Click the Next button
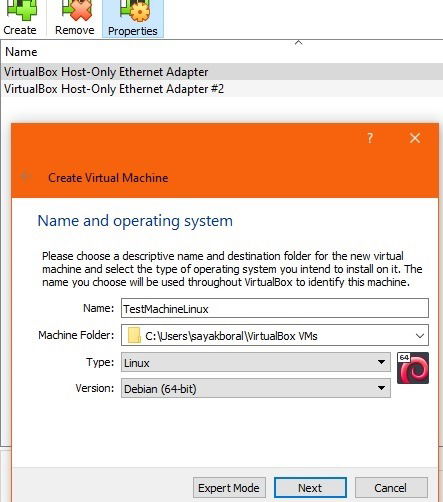Image resolution: width=443 pixels, height=502 pixels. [x=310, y=488]
